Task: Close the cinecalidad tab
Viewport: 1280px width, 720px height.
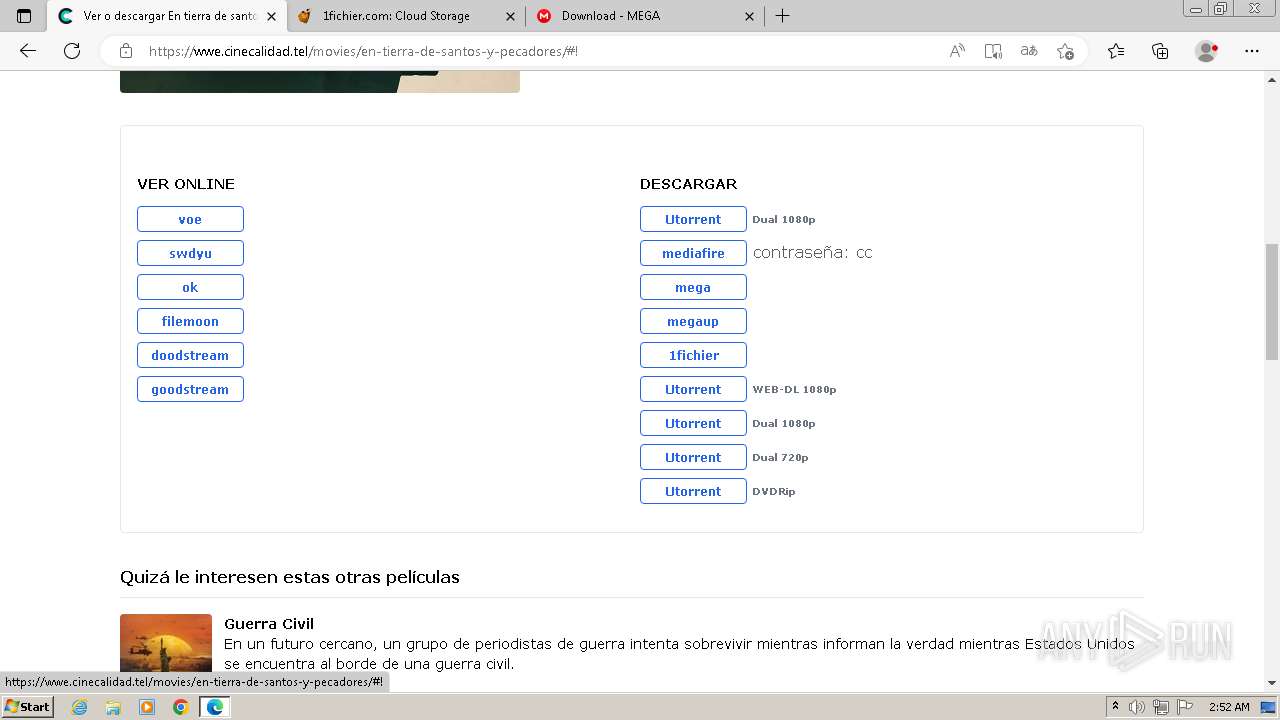Action: tap(271, 16)
